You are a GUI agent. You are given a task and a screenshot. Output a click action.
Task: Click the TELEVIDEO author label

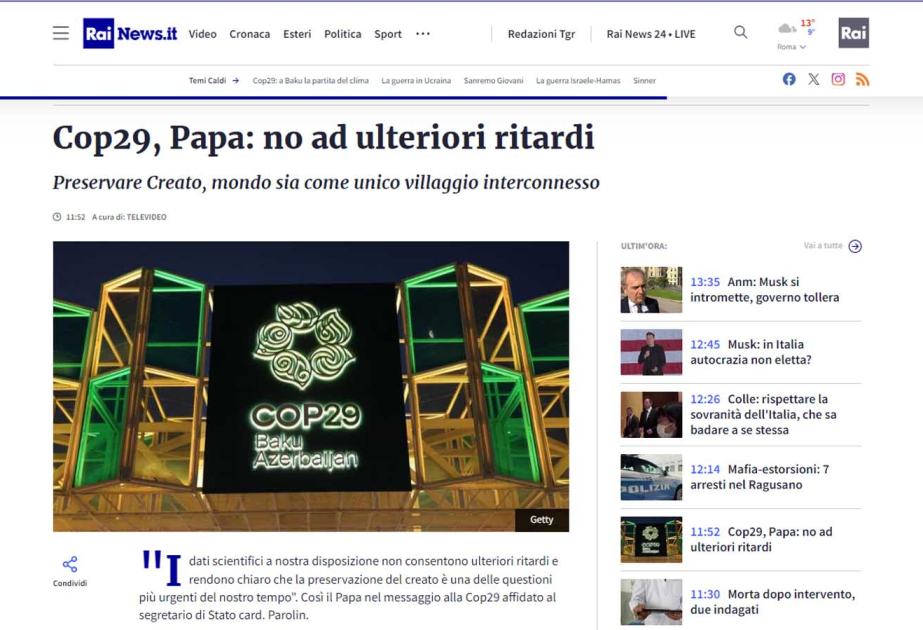click(x=147, y=217)
